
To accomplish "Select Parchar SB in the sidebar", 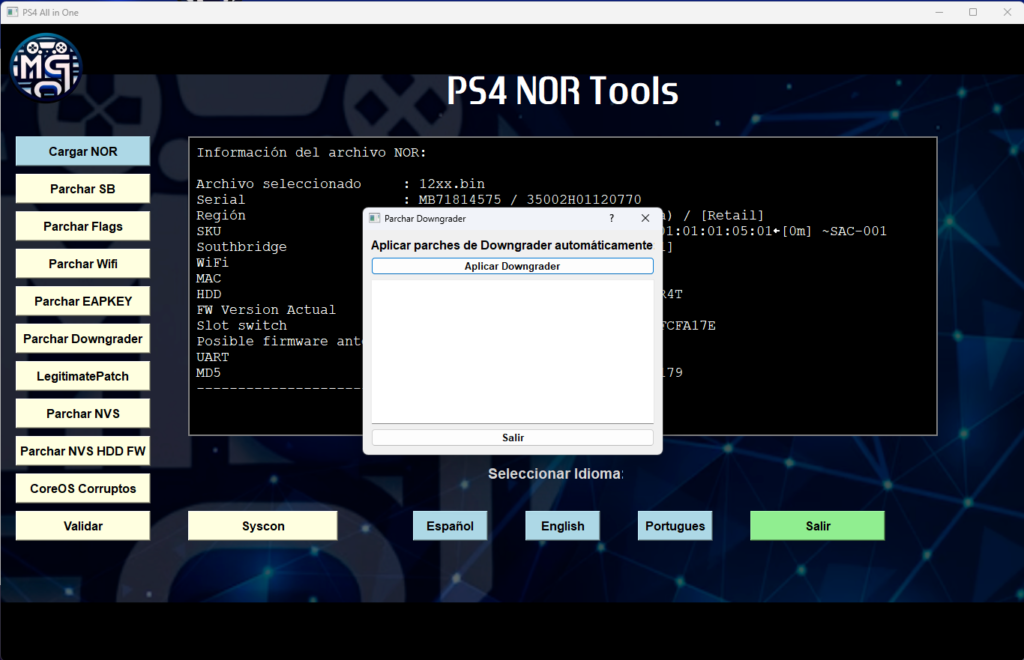I will (83, 189).
